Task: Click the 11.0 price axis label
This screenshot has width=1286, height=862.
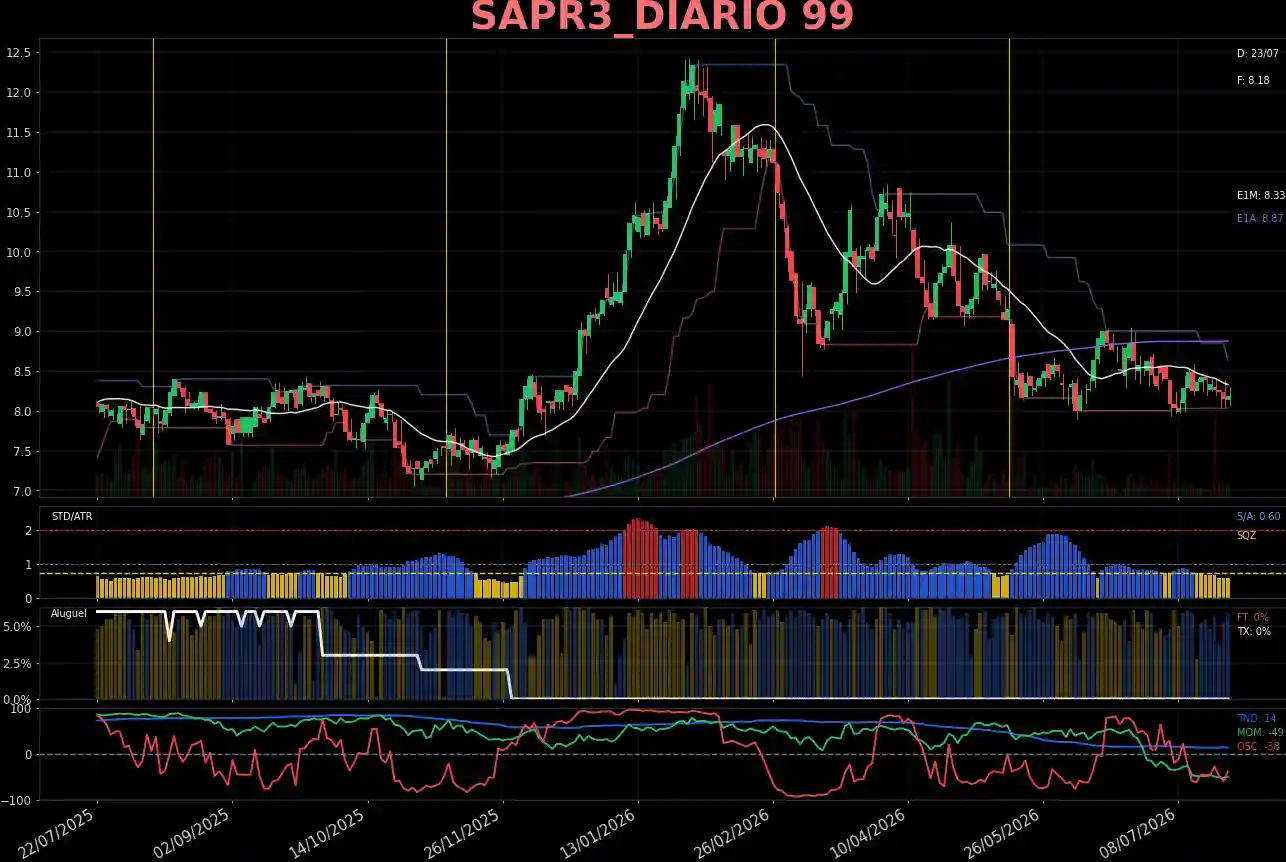Action: 20,173
